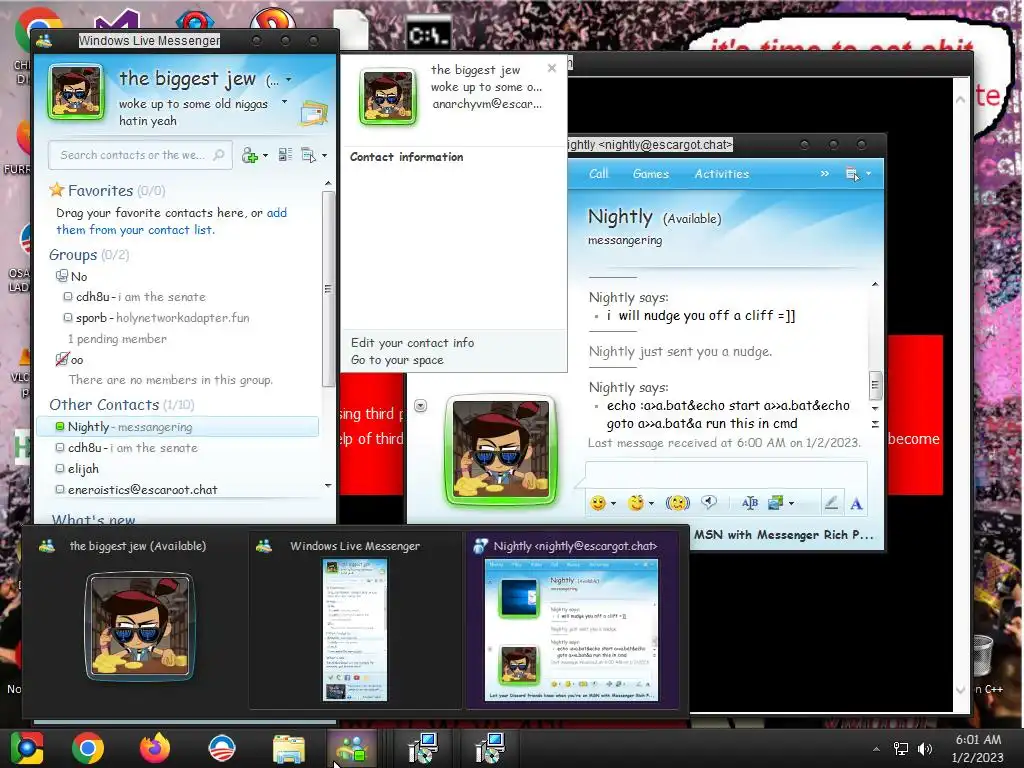This screenshot has height=768, width=1024.
Task: Click the large display picture in chat window
Action: pos(501,450)
